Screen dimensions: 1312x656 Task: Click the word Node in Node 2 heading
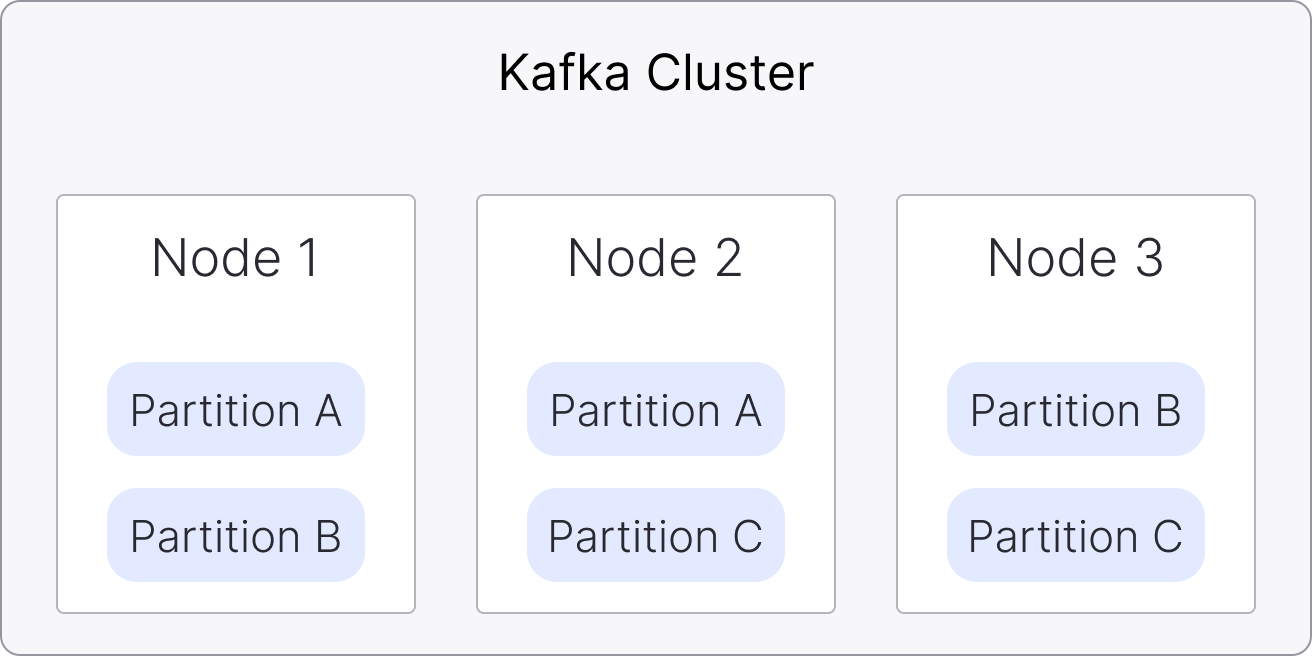click(x=632, y=258)
